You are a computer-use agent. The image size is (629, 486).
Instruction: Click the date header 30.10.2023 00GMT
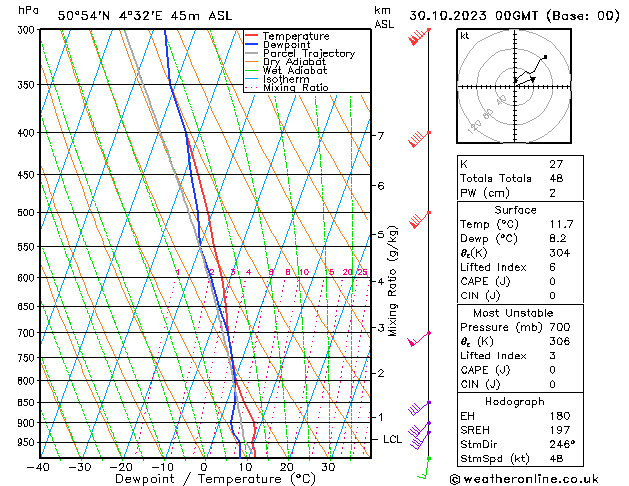514,15
